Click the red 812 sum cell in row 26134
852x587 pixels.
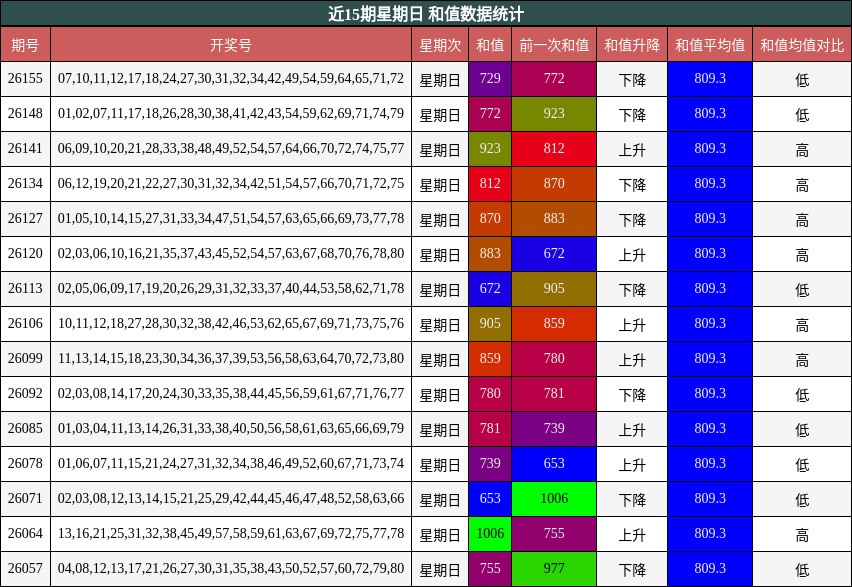coord(490,184)
